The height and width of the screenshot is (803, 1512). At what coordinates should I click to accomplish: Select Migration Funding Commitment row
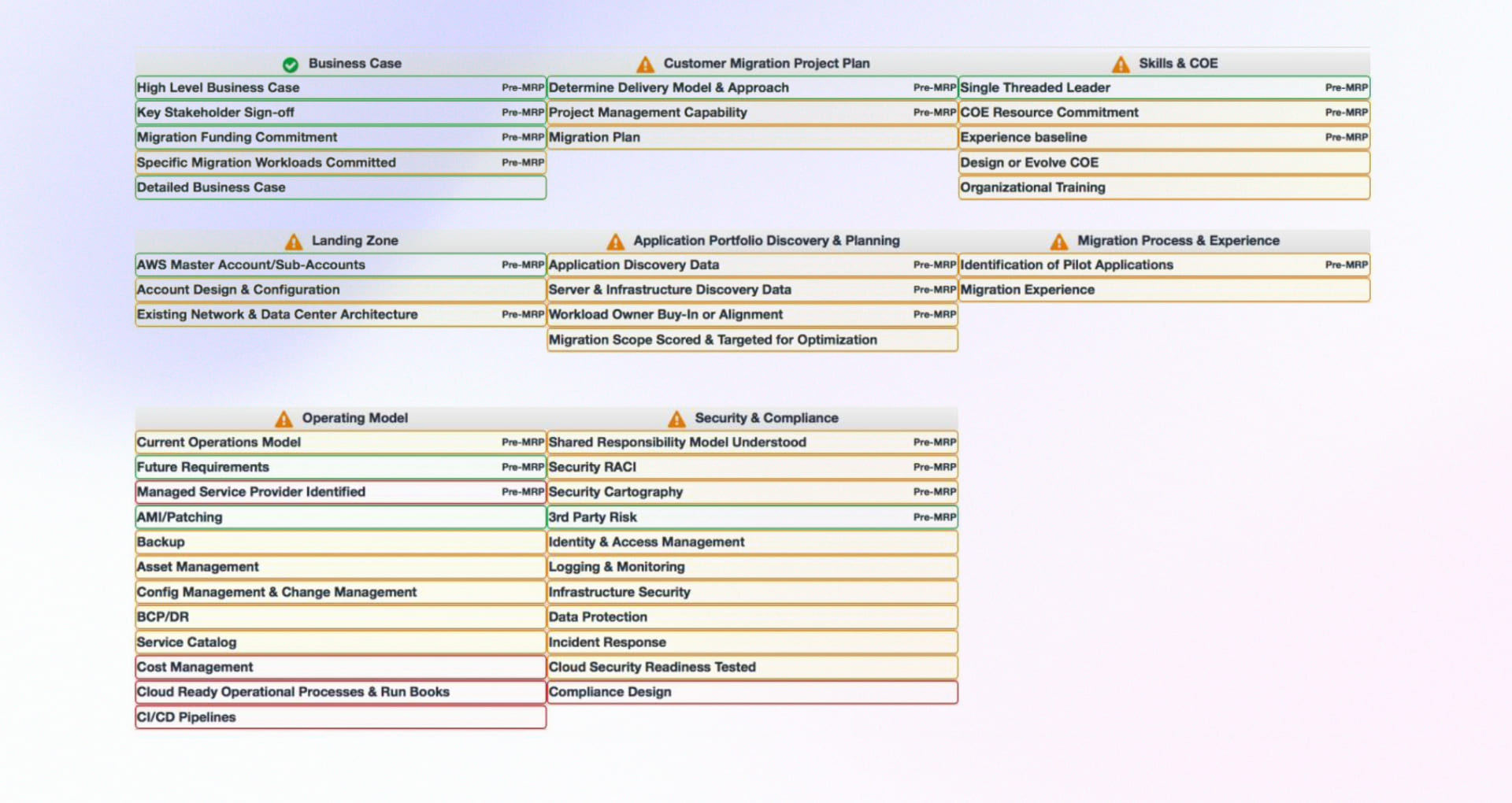point(341,137)
